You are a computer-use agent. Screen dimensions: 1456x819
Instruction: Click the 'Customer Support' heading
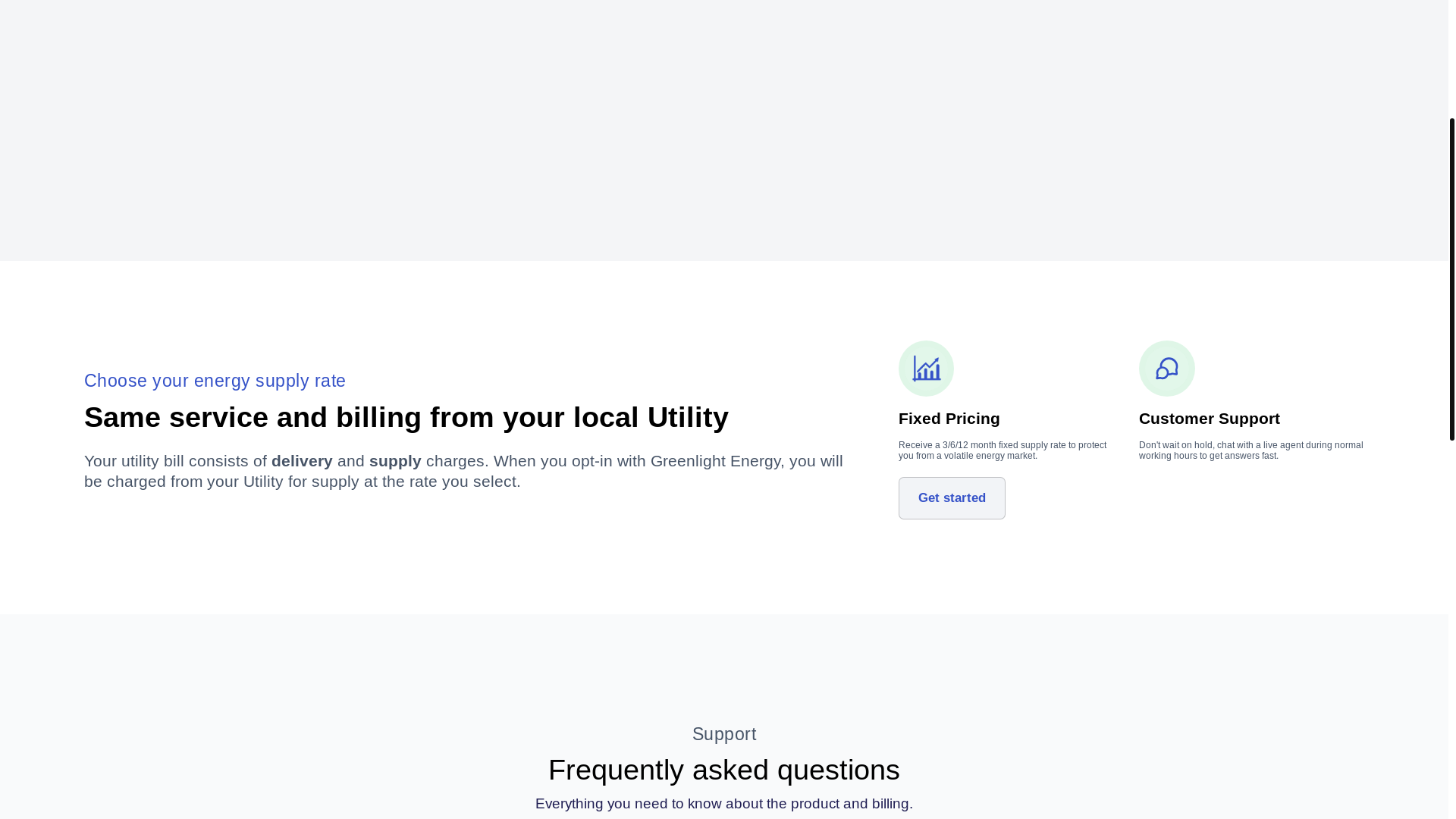(1209, 419)
